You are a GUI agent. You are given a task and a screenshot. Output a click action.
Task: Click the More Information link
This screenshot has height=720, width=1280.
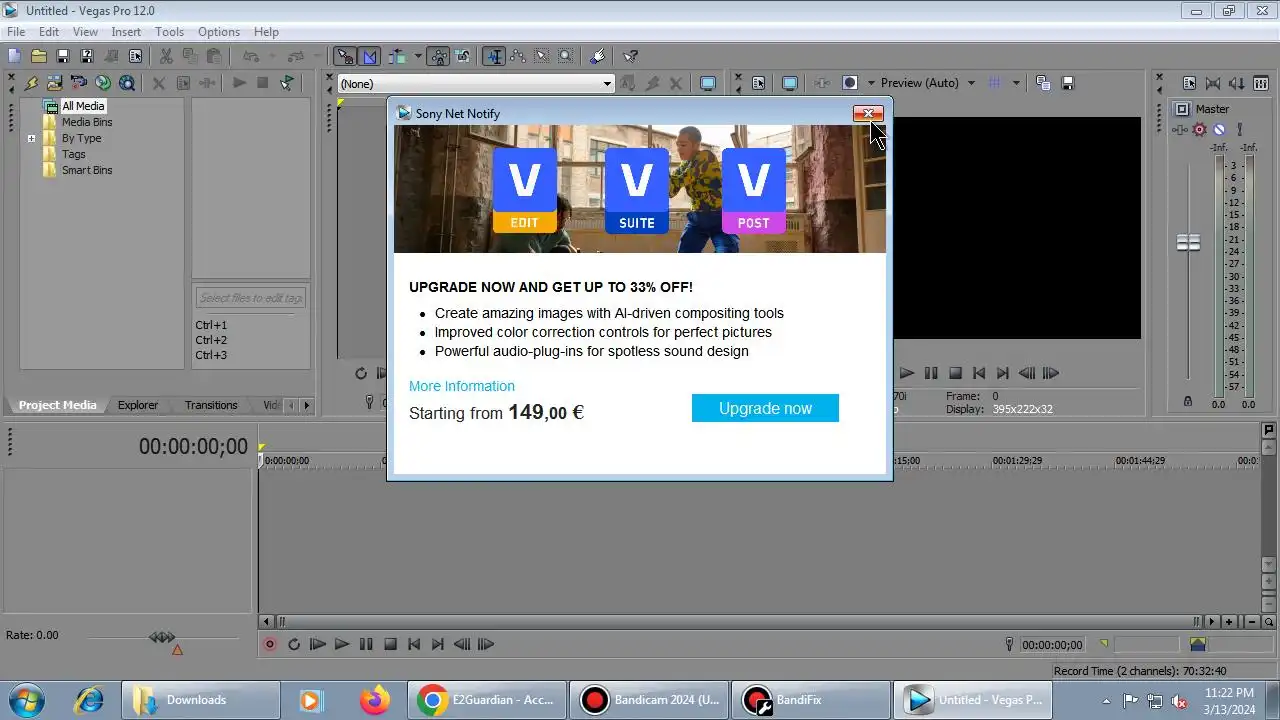click(x=462, y=386)
